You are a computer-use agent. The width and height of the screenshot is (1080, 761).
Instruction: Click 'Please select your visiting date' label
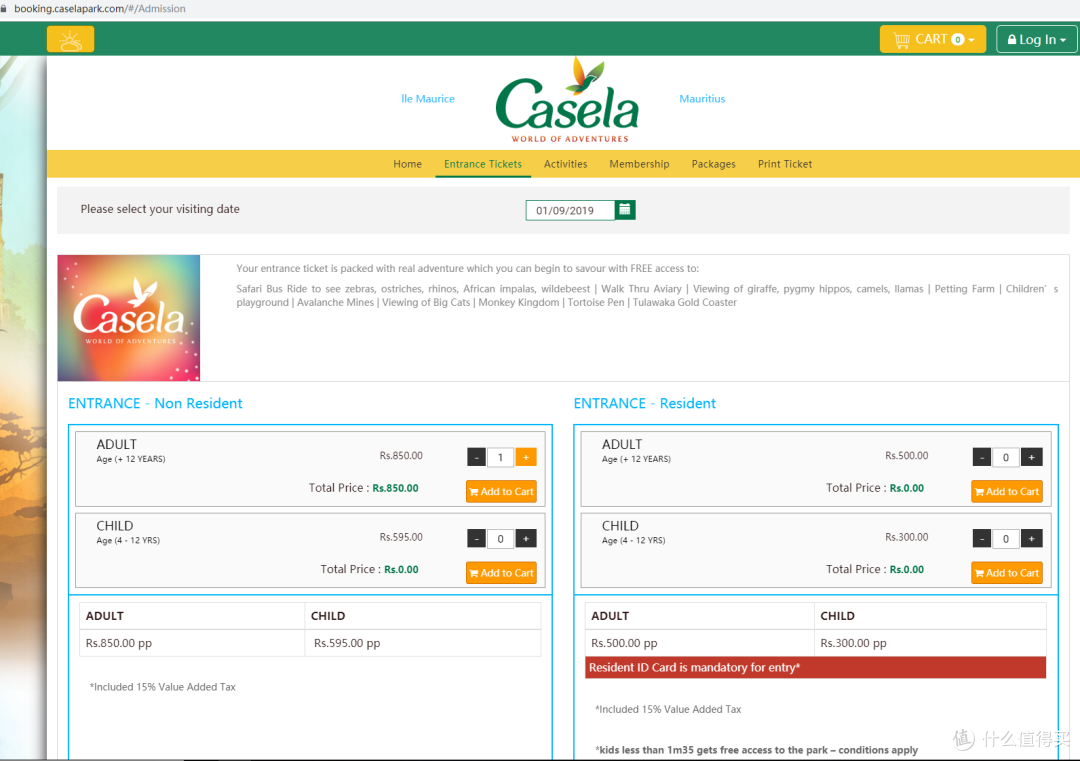pos(160,209)
